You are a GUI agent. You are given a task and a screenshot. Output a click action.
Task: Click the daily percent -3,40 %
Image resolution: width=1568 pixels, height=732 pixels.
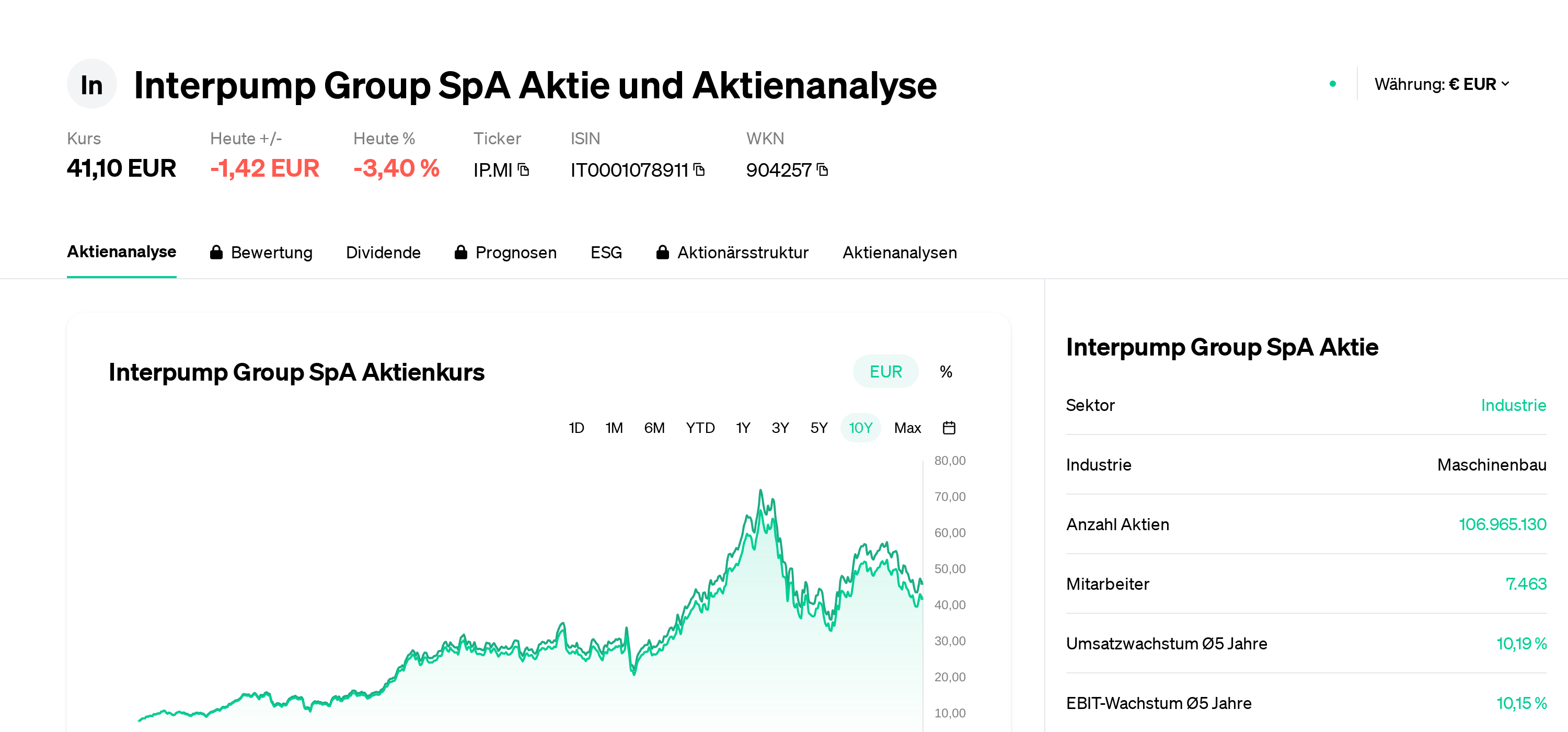(x=397, y=168)
